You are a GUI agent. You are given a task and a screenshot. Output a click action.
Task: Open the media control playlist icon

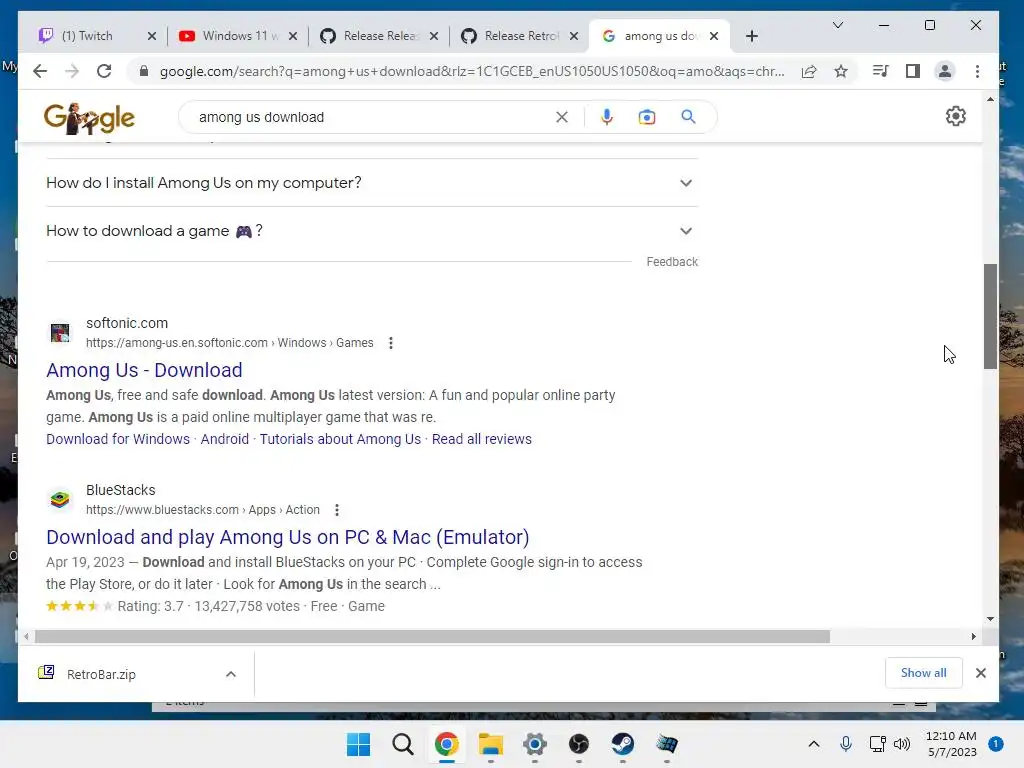(x=880, y=71)
